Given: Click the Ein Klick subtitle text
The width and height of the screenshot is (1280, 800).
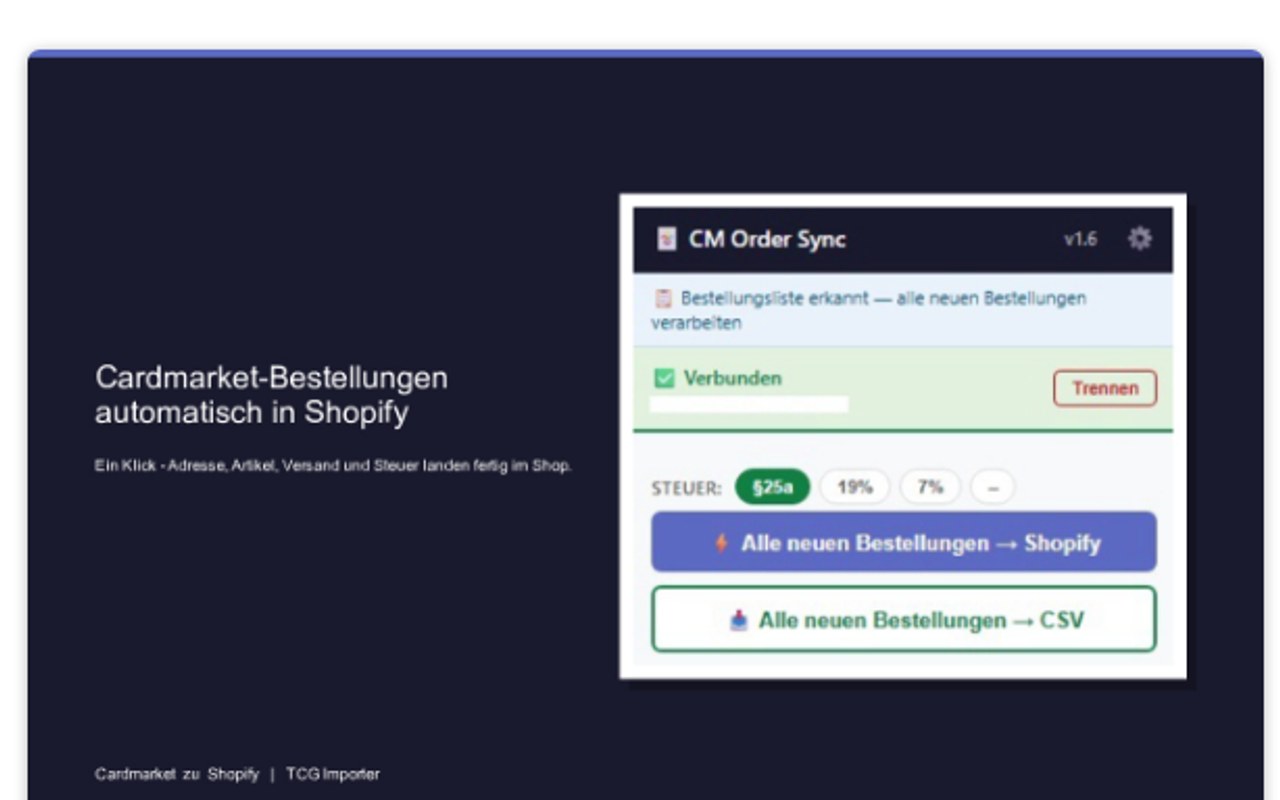Looking at the screenshot, I should click(333, 465).
